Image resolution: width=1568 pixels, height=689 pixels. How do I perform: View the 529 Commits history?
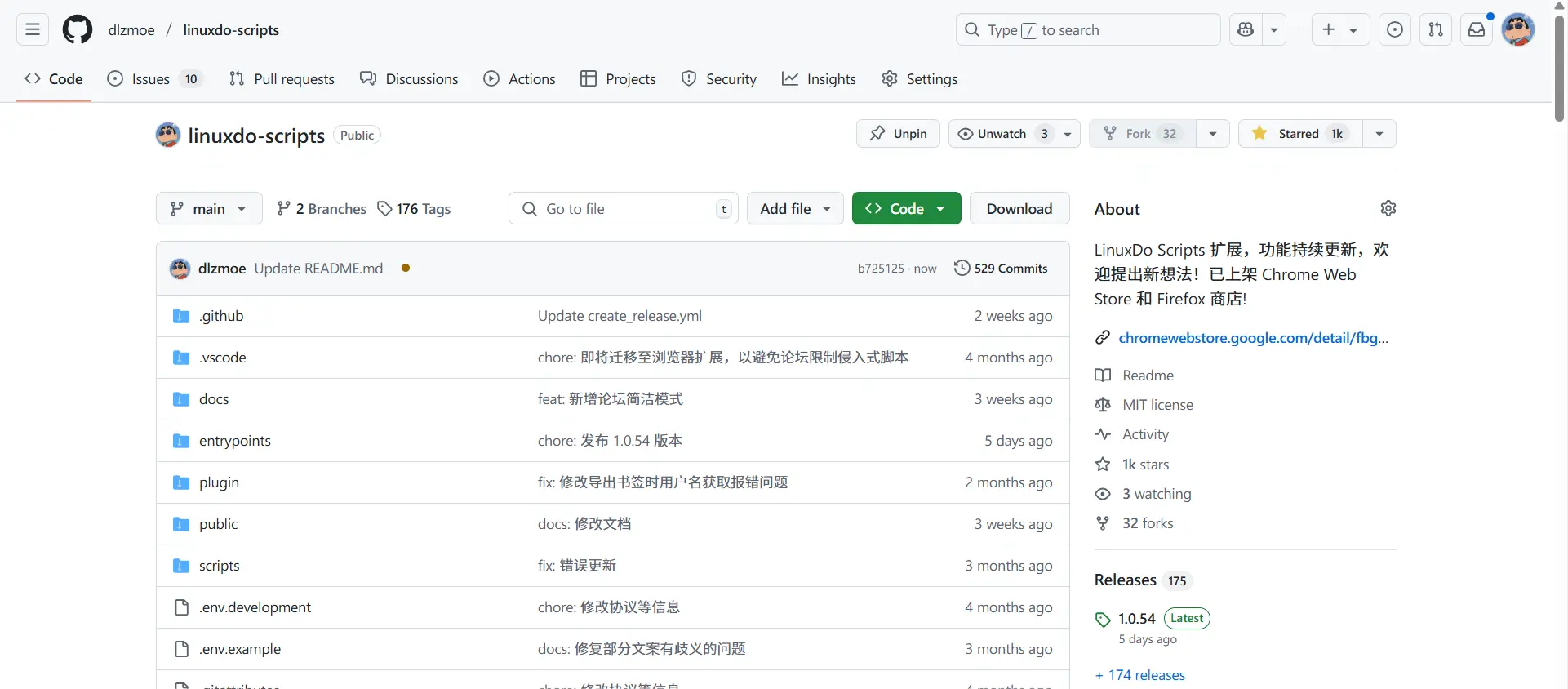click(1001, 269)
